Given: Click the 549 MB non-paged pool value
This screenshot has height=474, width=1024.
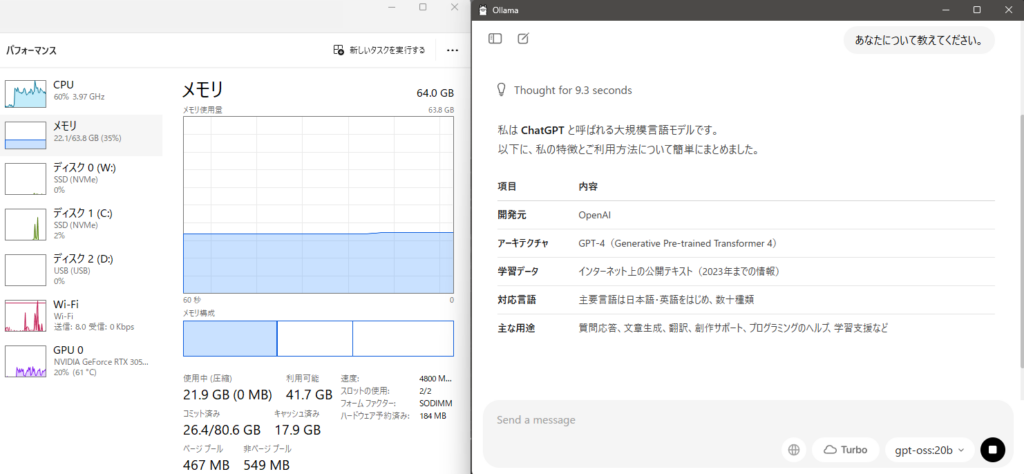Looking at the screenshot, I should coord(266,465).
